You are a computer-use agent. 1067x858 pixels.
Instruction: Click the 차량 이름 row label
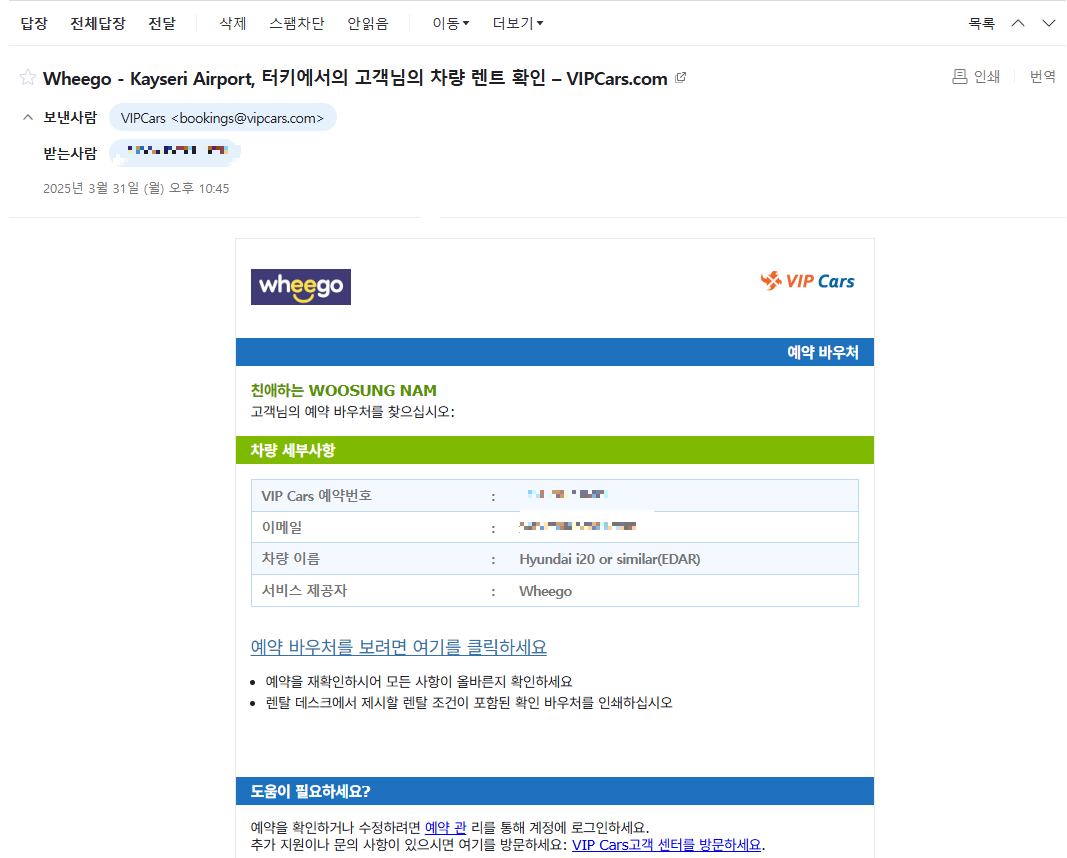click(291, 559)
